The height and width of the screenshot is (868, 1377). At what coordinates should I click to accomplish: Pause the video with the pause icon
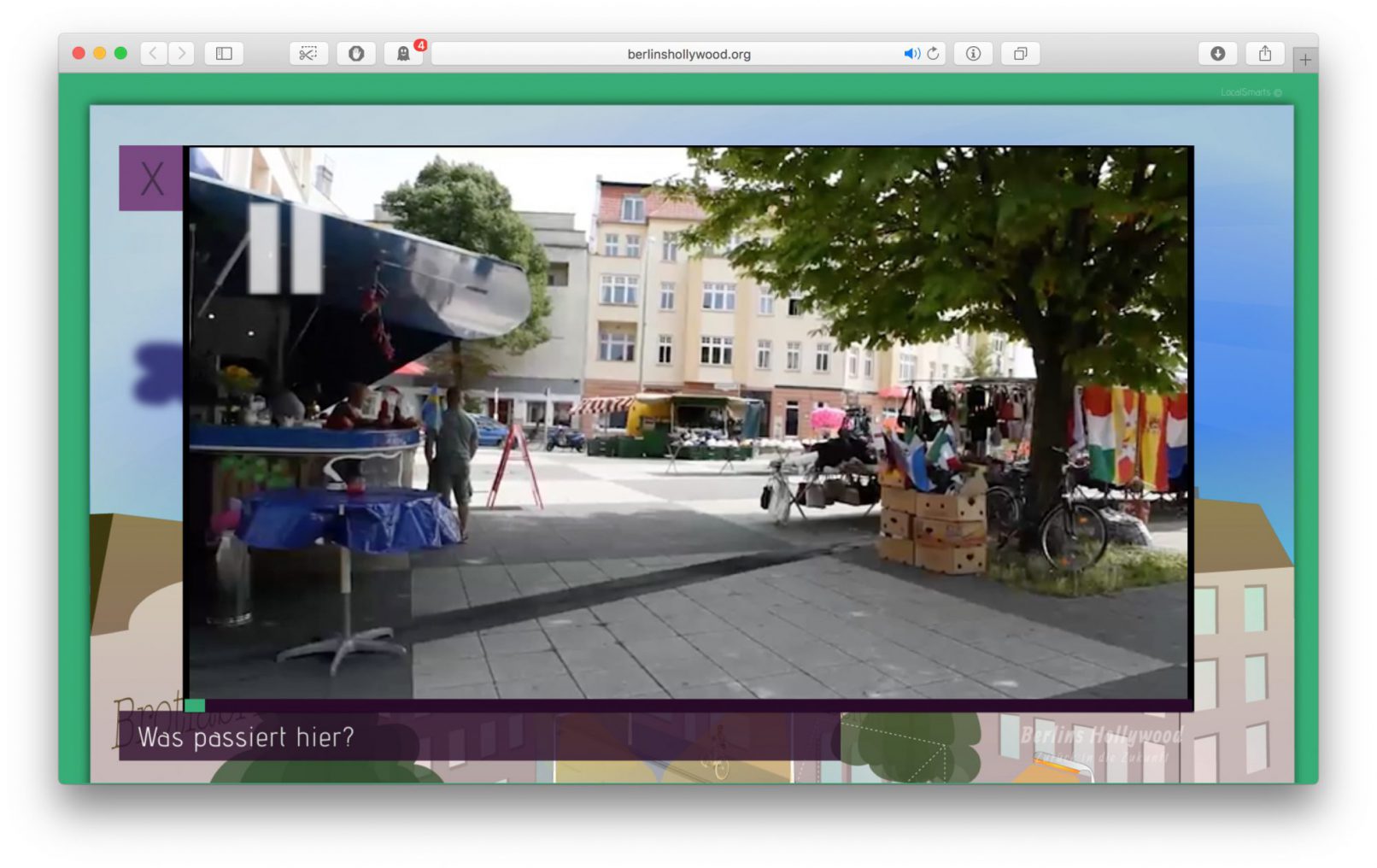coord(284,249)
